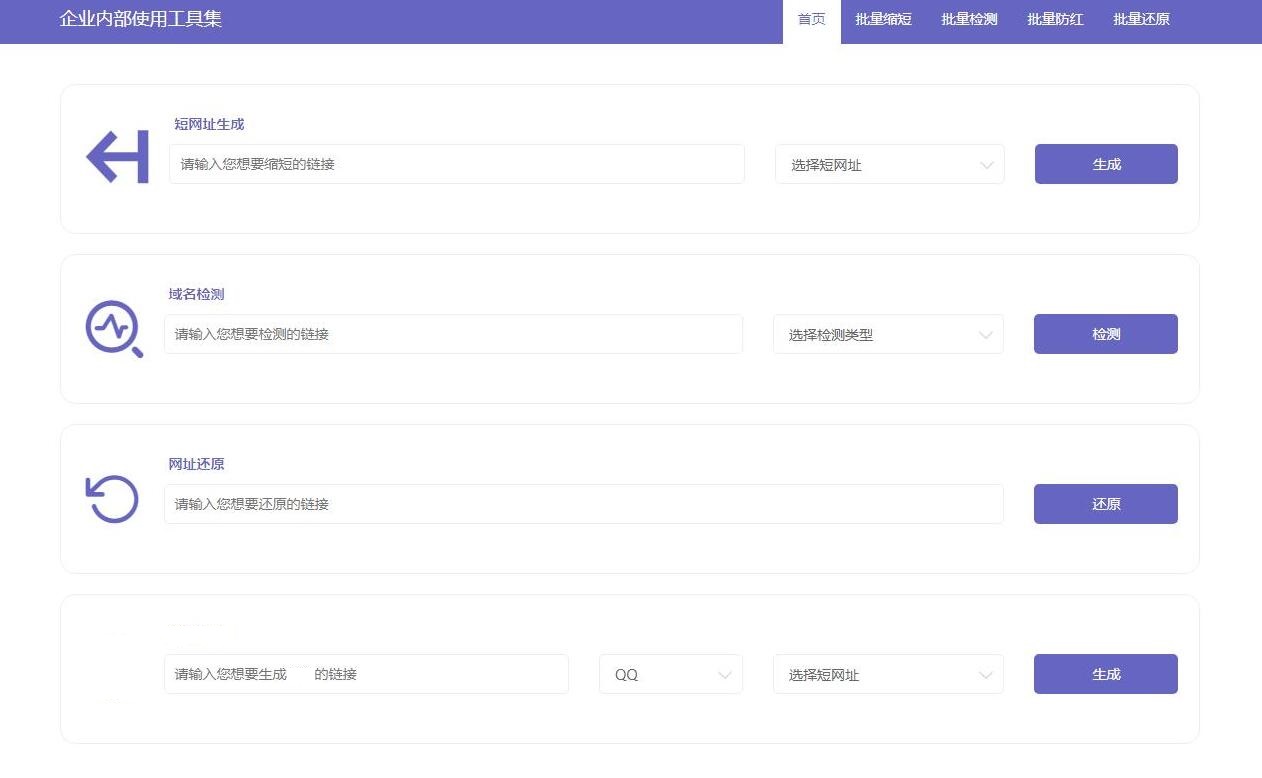This screenshot has height=778, width=1262.
Task: Click the magnifier pulse icon for 域名检测
Action: [113, 328]
